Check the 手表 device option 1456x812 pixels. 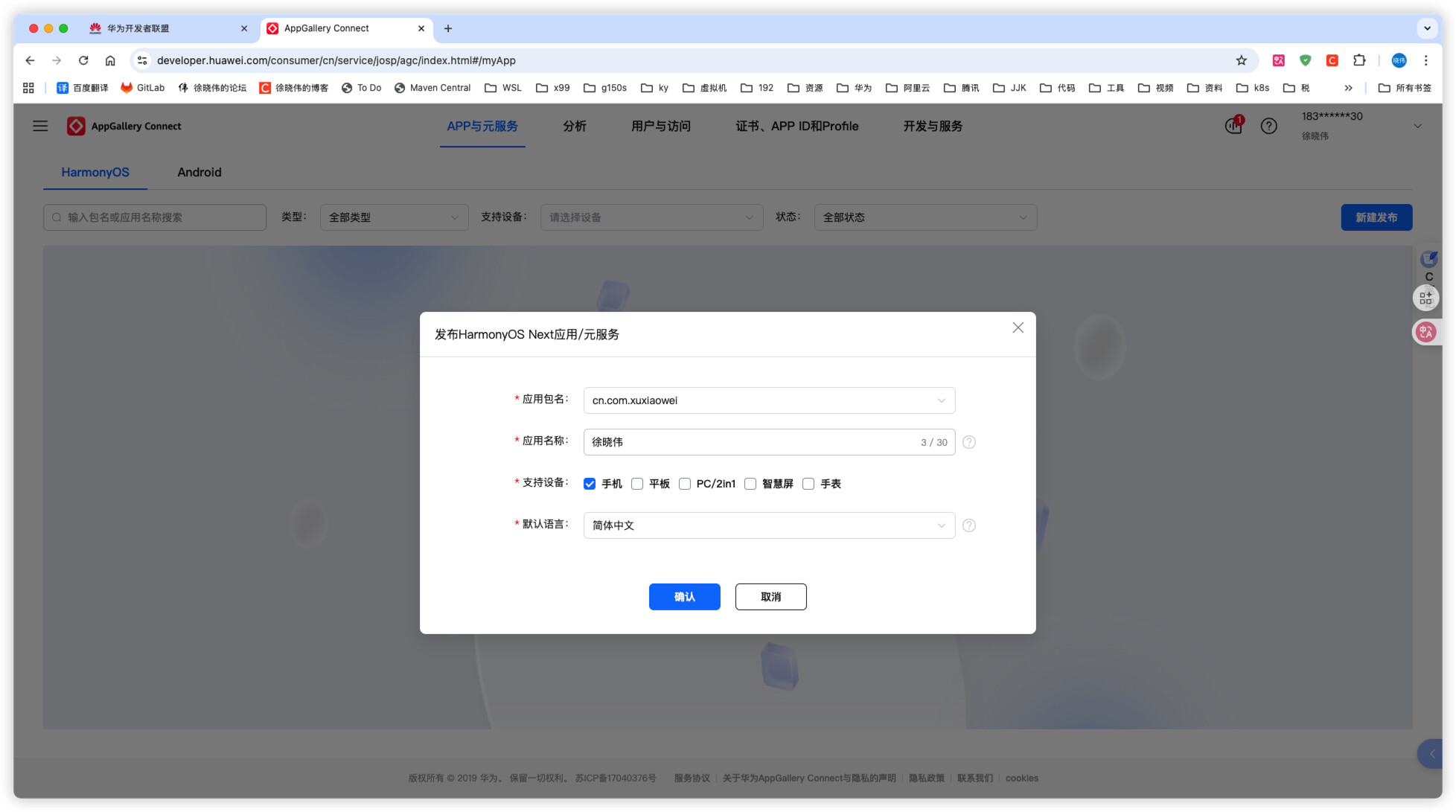808,484
